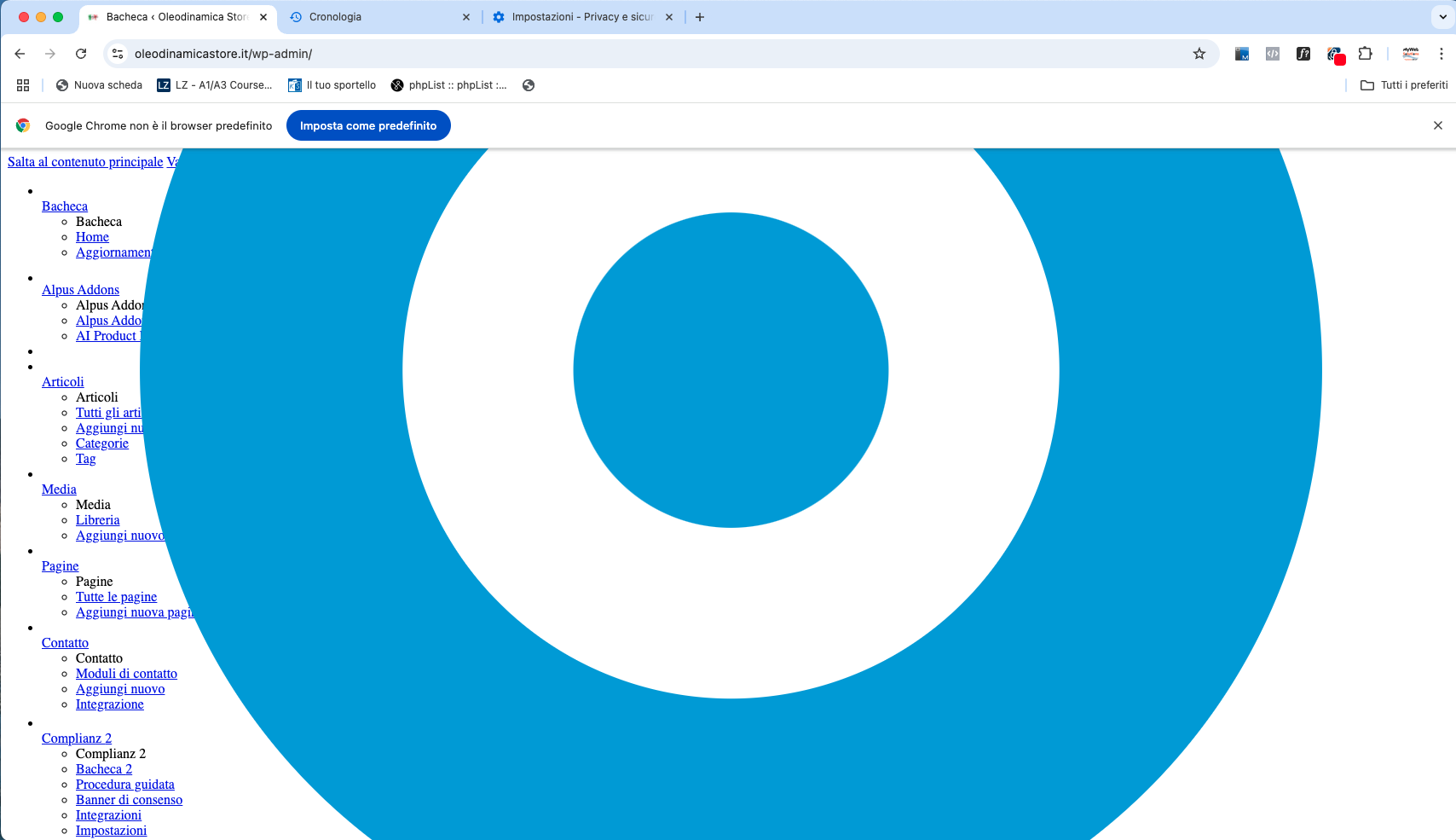Open the LZ - A1/A3 Course bookmark
1456x840 pixels.
click(215, 85)
